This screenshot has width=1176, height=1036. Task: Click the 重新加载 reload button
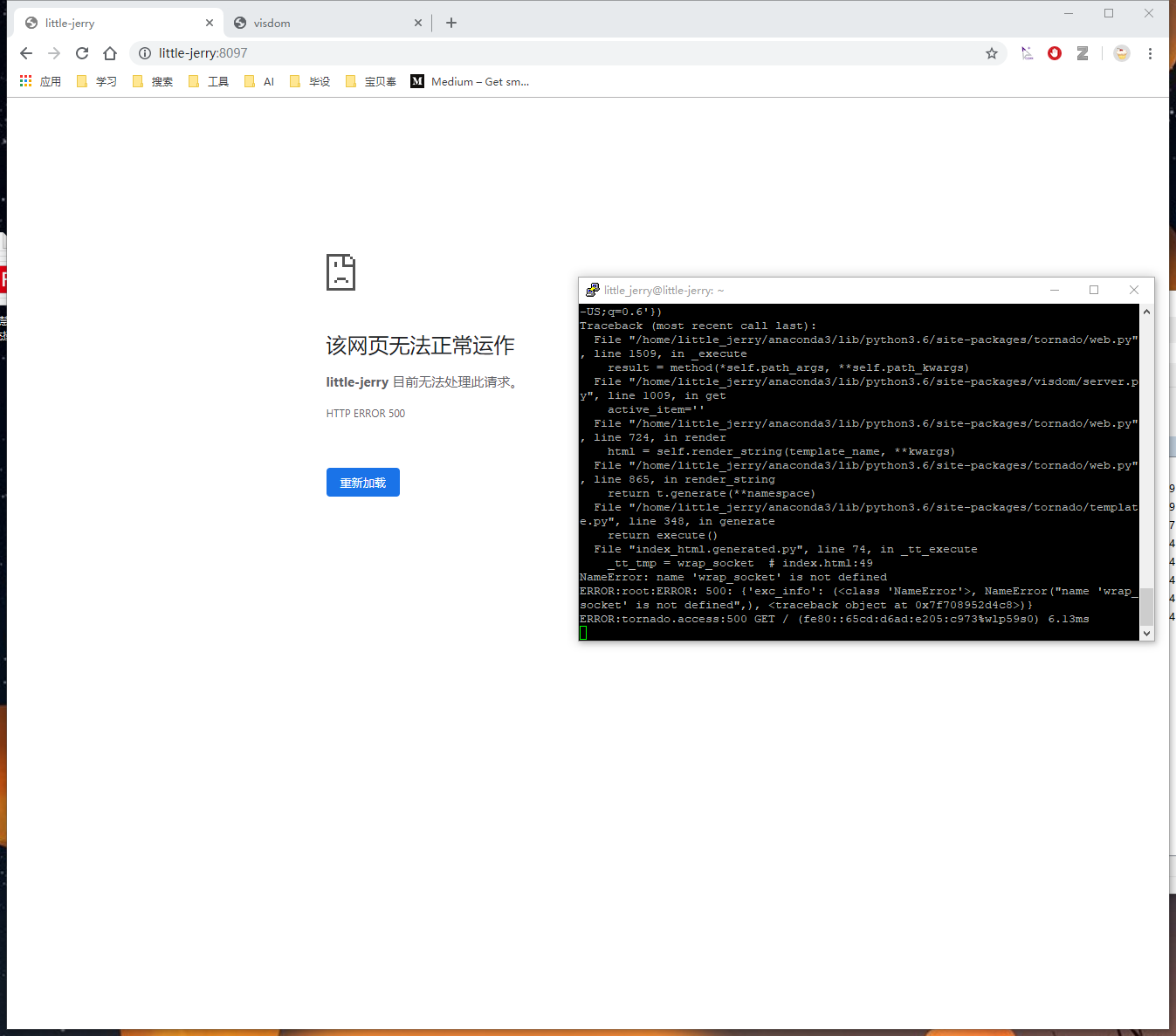tap(362, 482)
